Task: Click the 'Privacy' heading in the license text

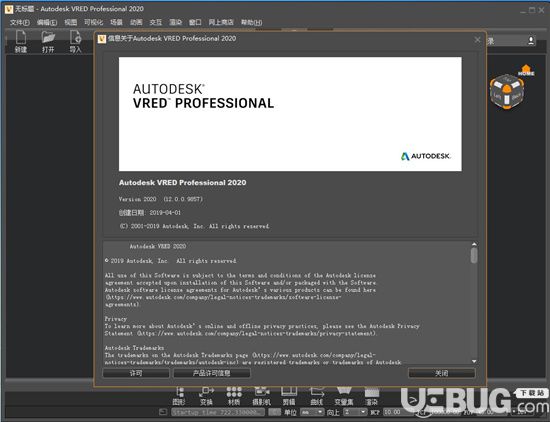Action: [x=116, y=319]
